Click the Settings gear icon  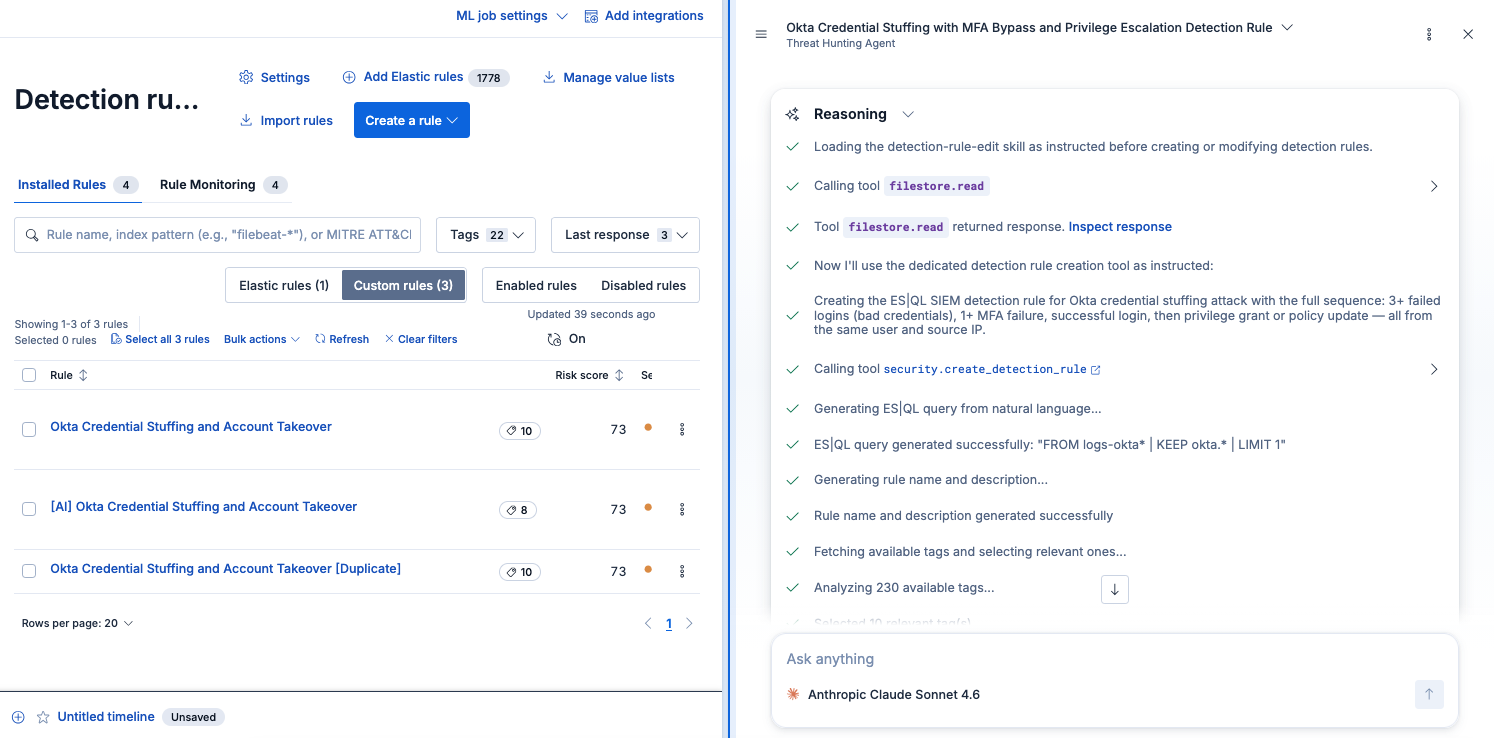pyautogui.click(x=246, y=77)
